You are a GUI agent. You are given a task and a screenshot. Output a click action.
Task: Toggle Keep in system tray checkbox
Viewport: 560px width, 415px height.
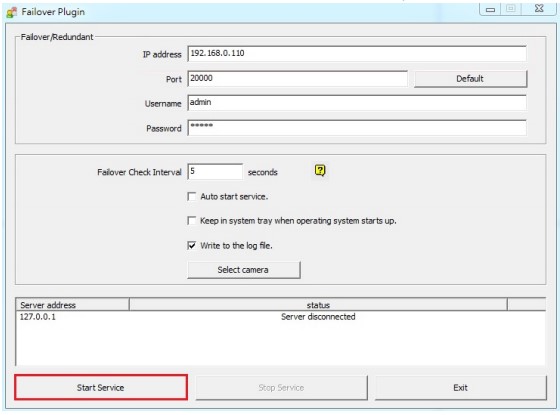pyautogui.click(x=192, y=221)
